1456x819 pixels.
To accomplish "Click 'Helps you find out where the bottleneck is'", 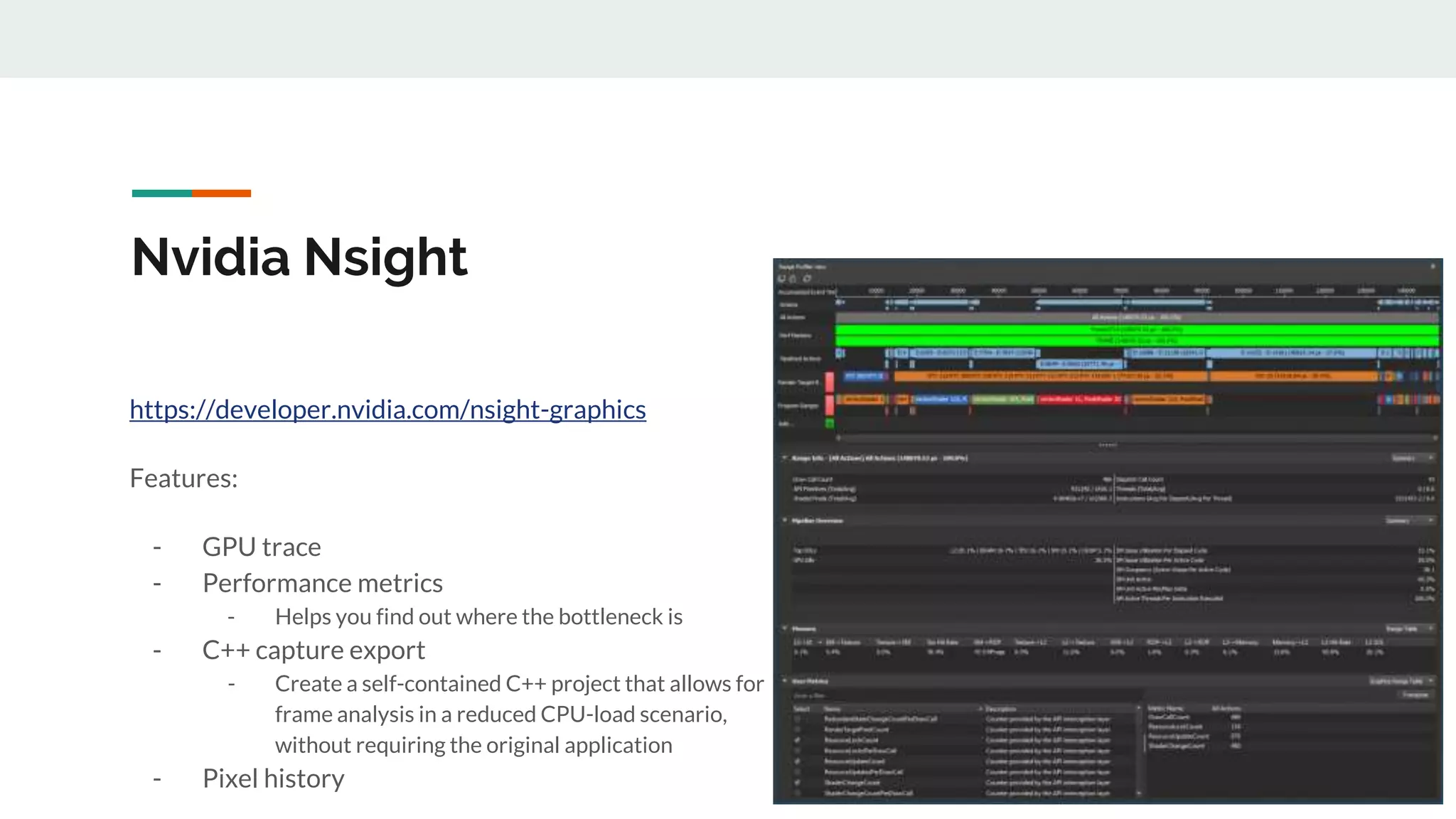I will 479,617.
